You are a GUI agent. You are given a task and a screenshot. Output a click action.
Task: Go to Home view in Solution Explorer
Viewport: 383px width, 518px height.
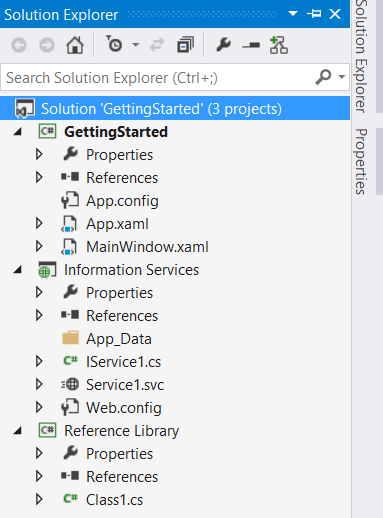coord(75,45)
